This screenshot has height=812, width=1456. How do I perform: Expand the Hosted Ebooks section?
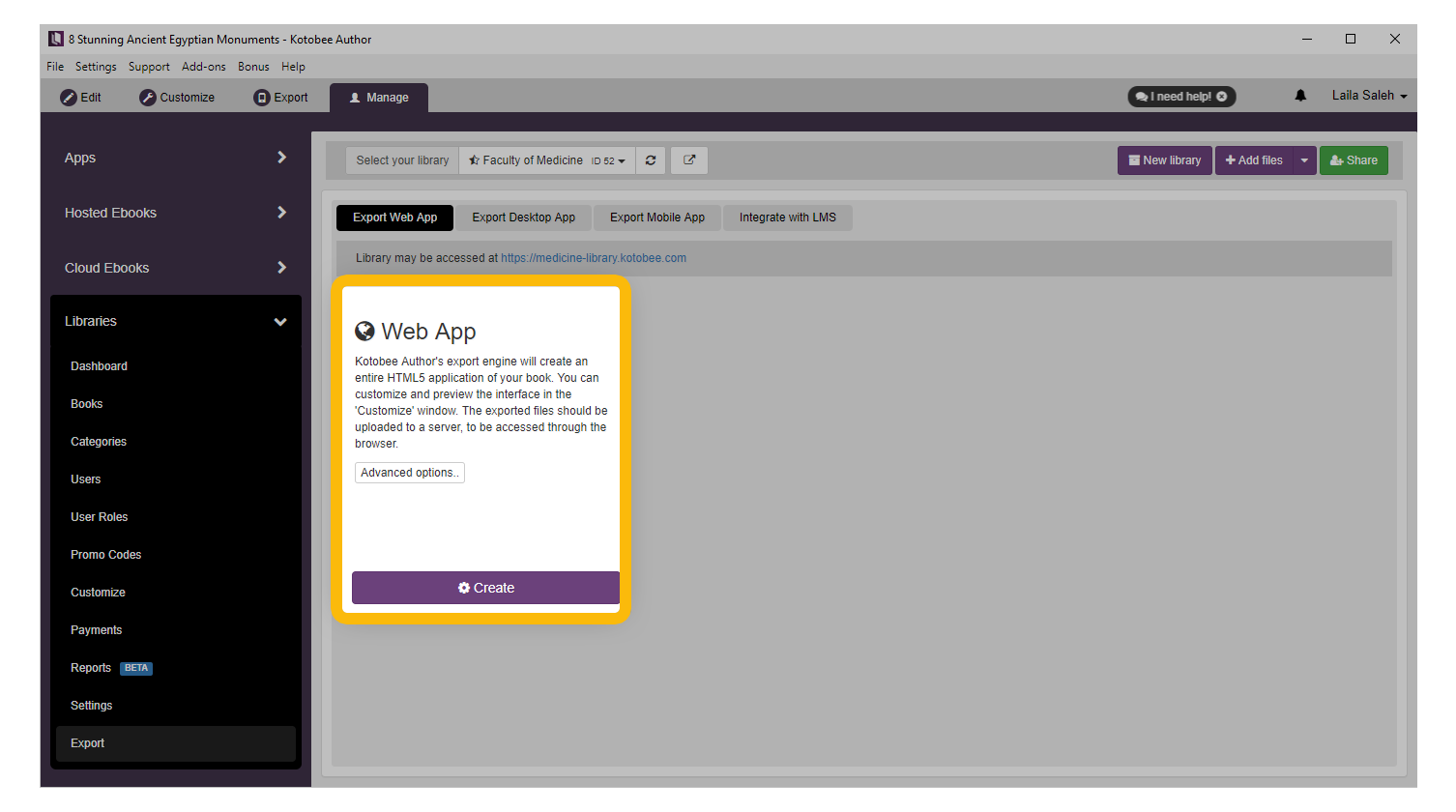(176, 213)
